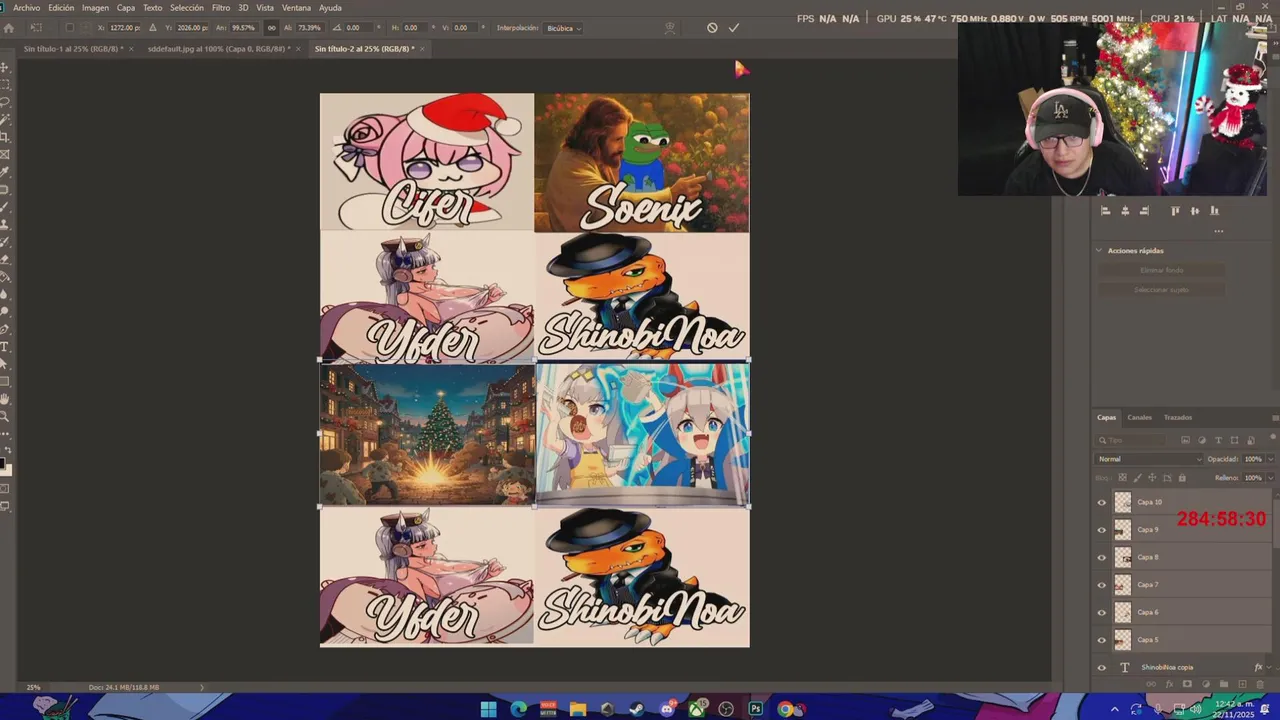Viewport: 1280px width, 720px height.
Task: Click the add layer mask icon
Action: pos(1187,684)
